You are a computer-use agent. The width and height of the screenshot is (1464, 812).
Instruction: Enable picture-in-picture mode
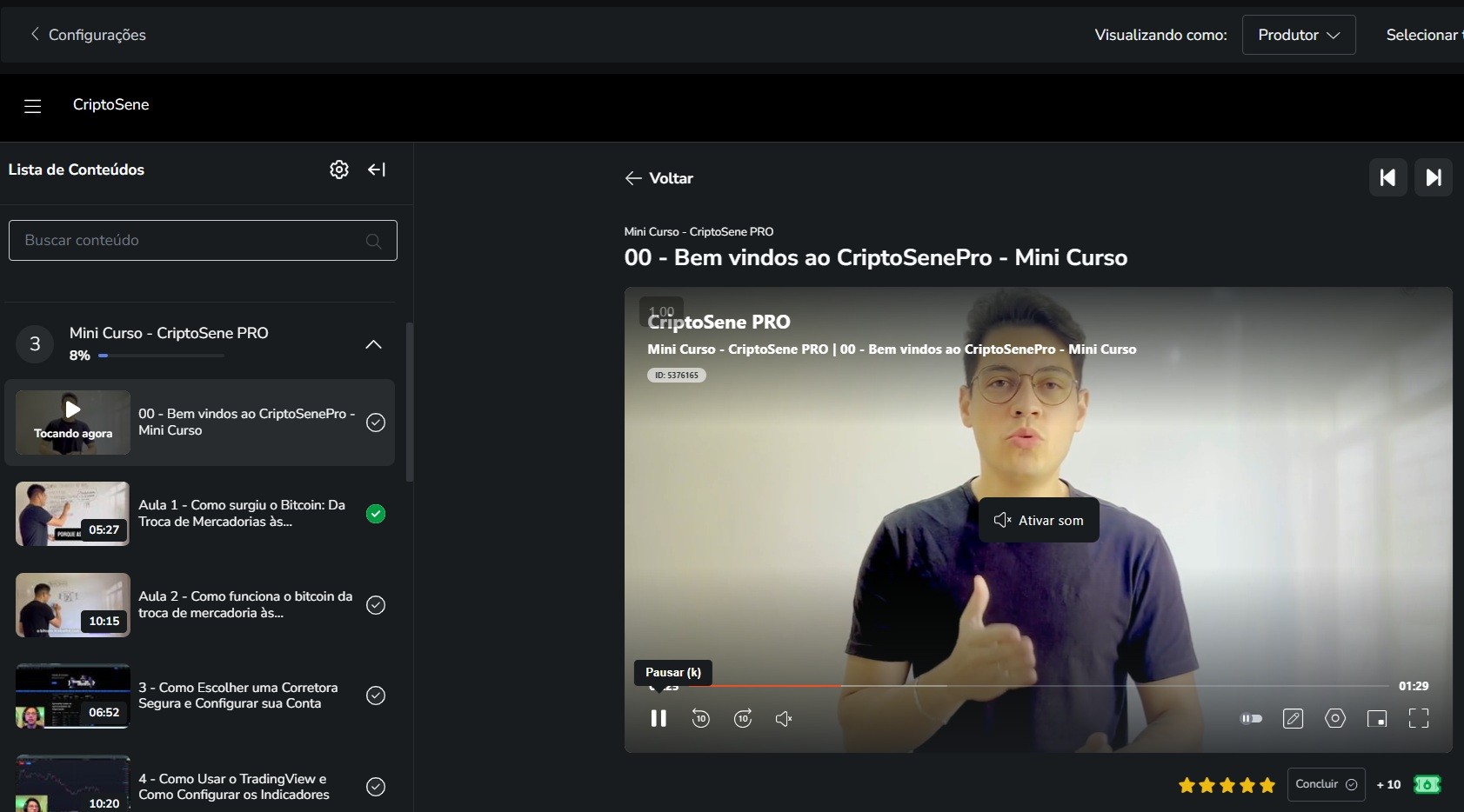(1377, 718)
